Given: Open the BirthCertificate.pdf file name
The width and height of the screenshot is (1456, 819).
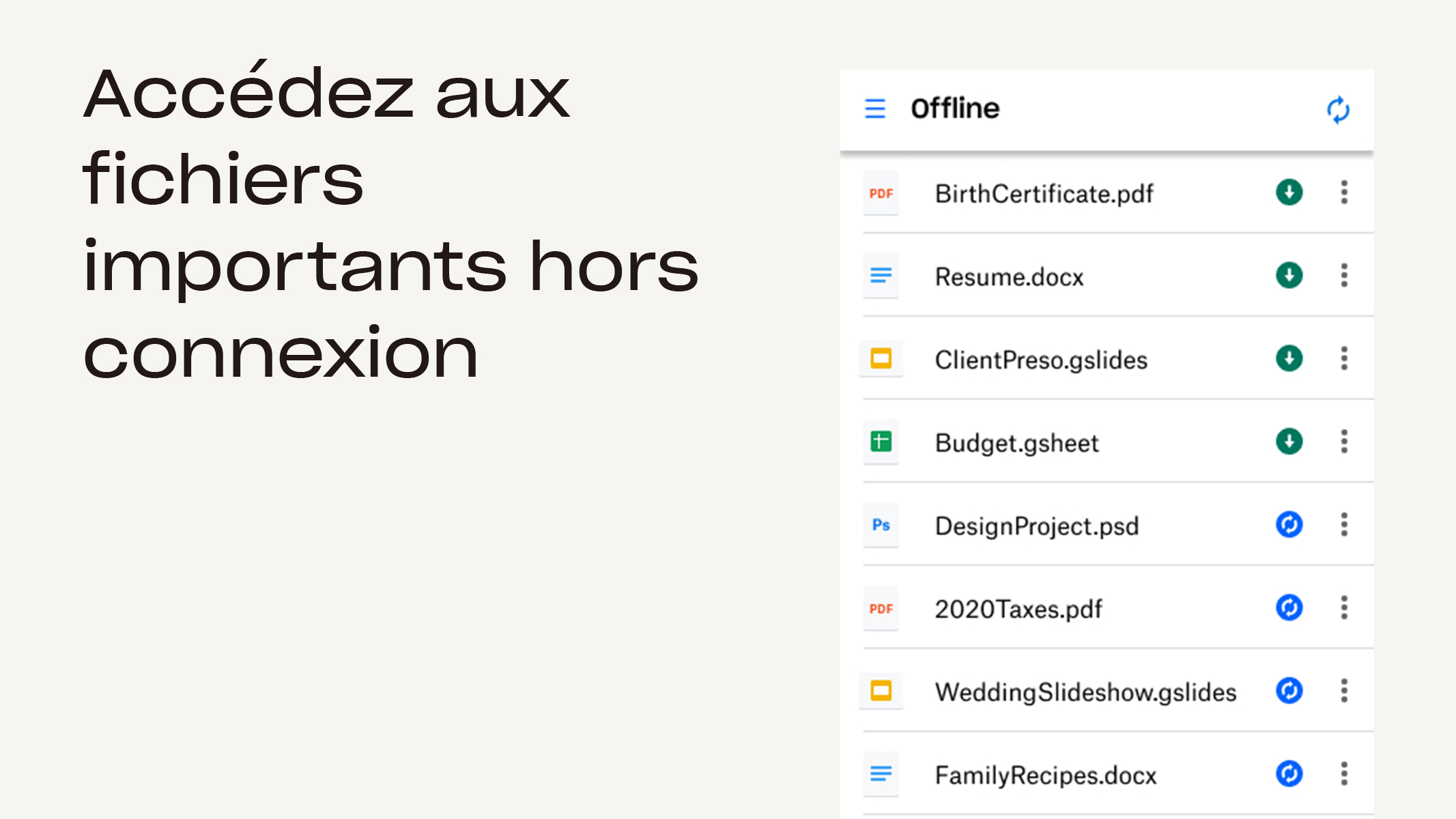Looking at the screenshot, I should (1044, 195).
